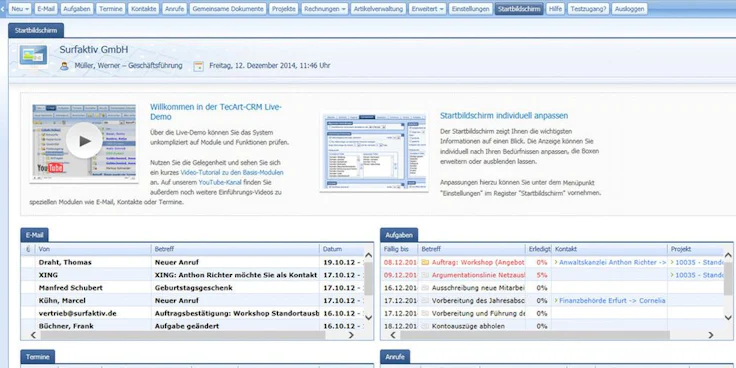Open the email from Manfred Schubert
736x368 pixels.
192,288
